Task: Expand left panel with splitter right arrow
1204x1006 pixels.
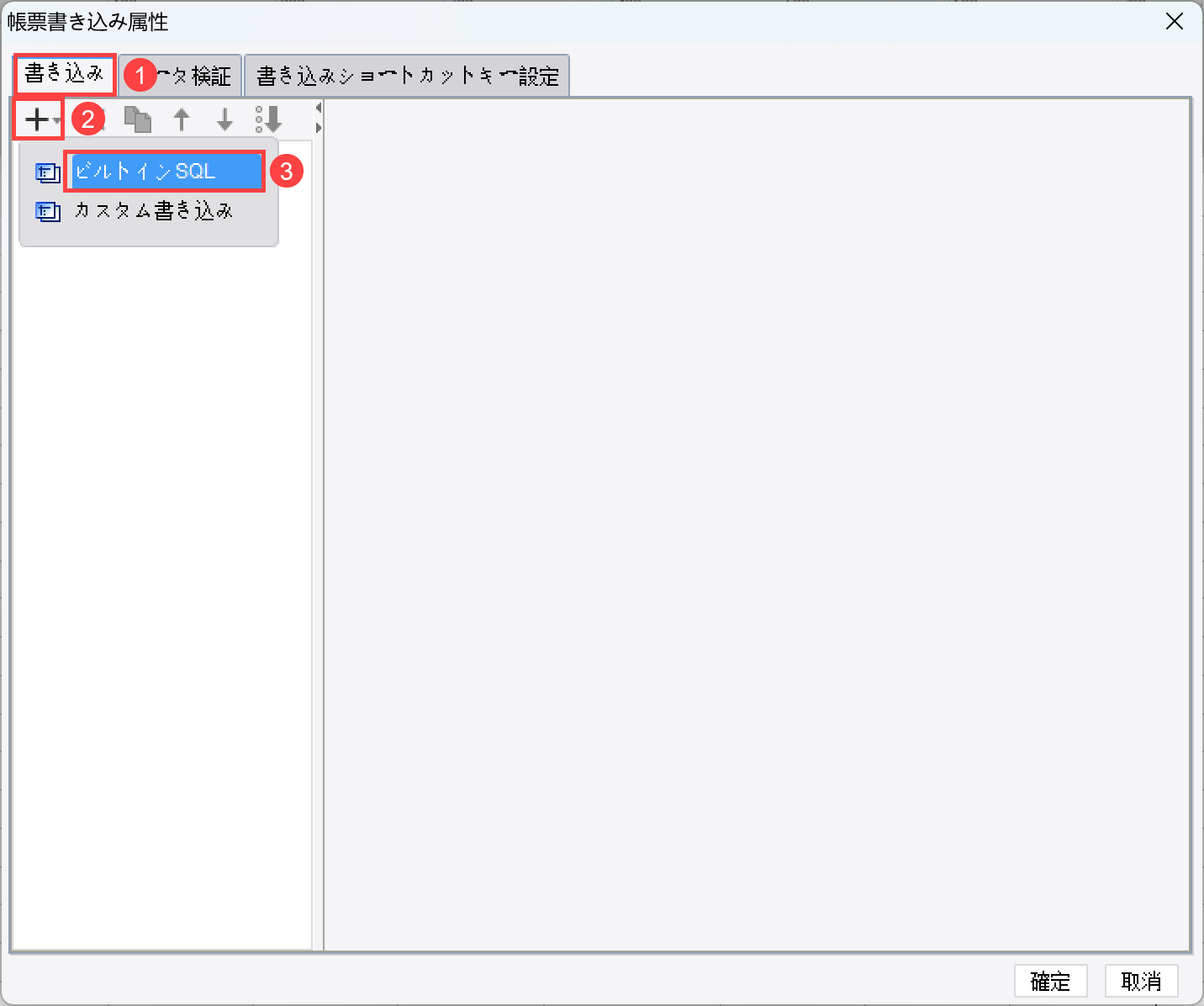Action: pos(318,128)
